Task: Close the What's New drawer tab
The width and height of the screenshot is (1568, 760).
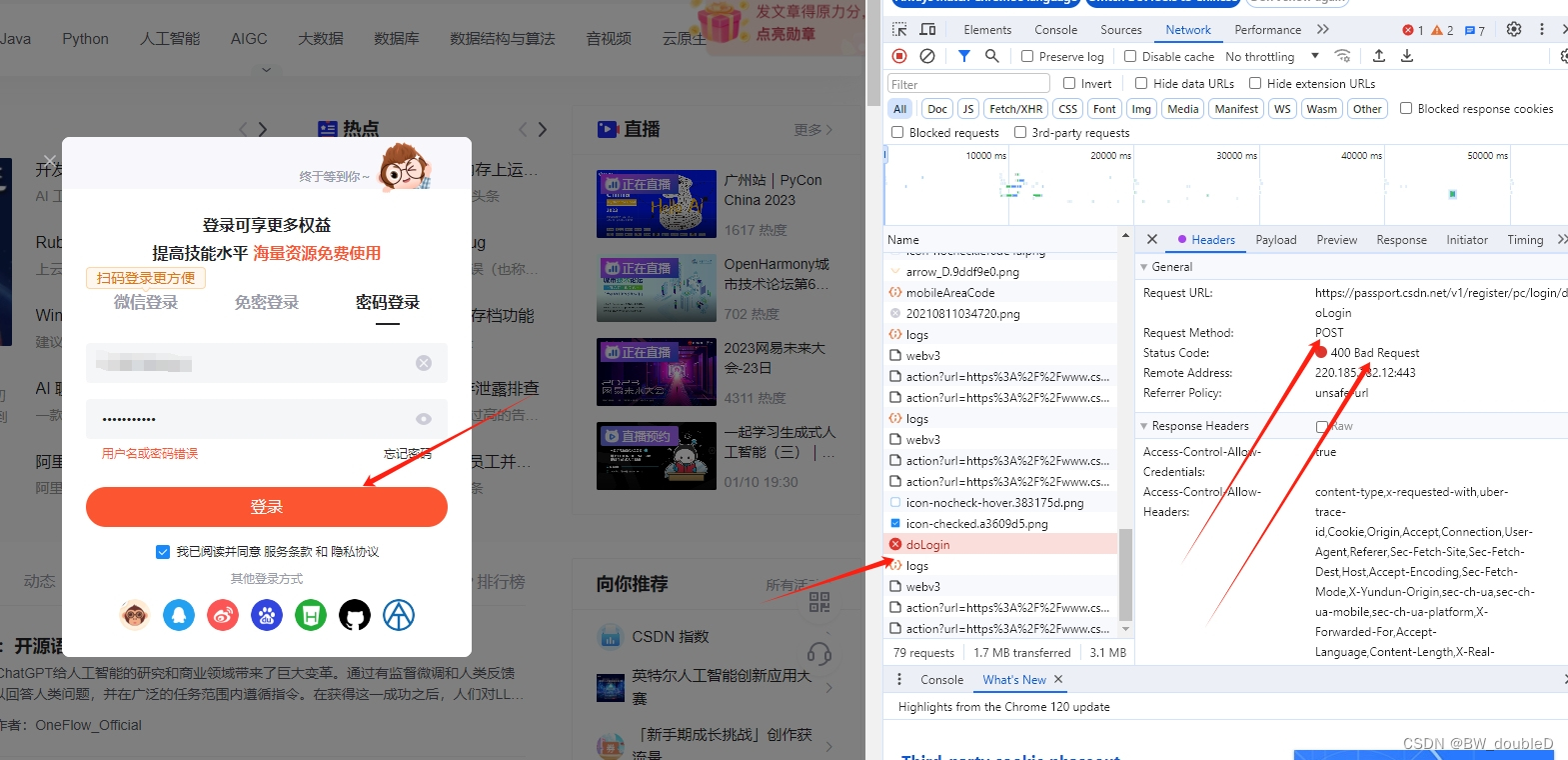Action: 1058,679
